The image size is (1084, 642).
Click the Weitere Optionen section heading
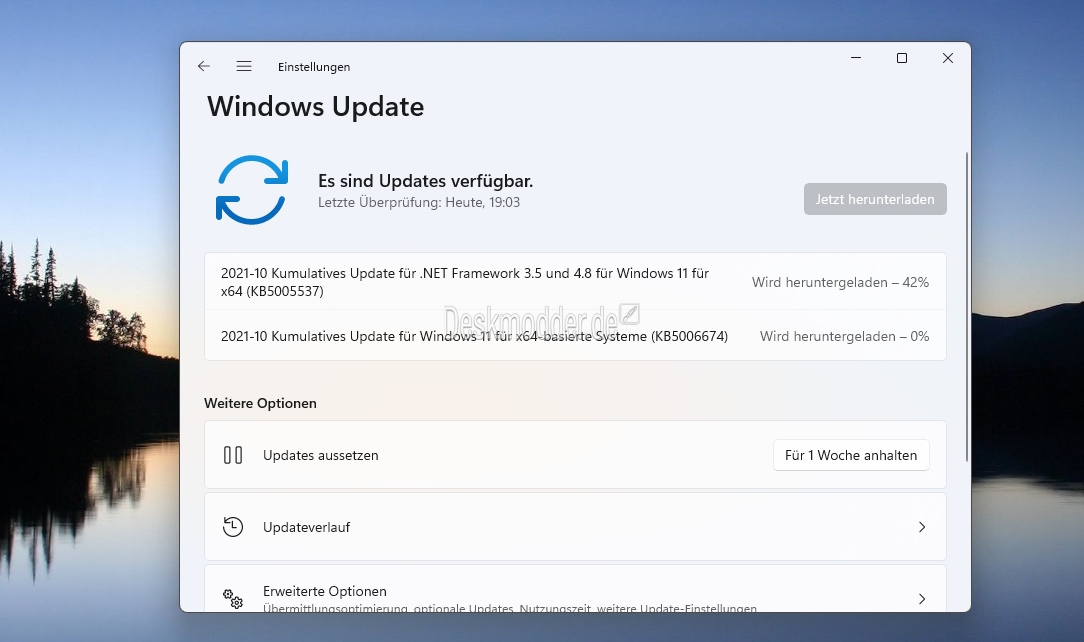tap(261, 404)
